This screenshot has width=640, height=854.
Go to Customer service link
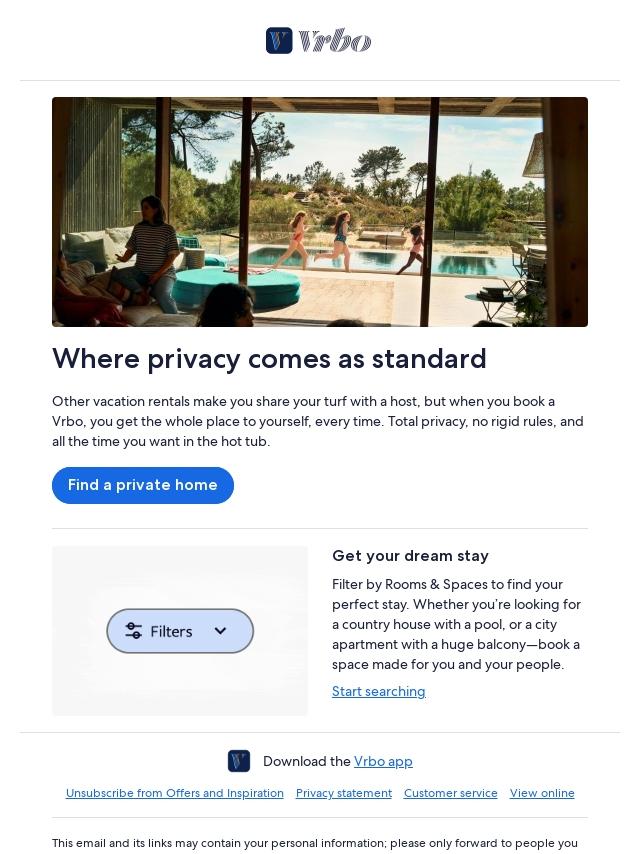(450, 793)
